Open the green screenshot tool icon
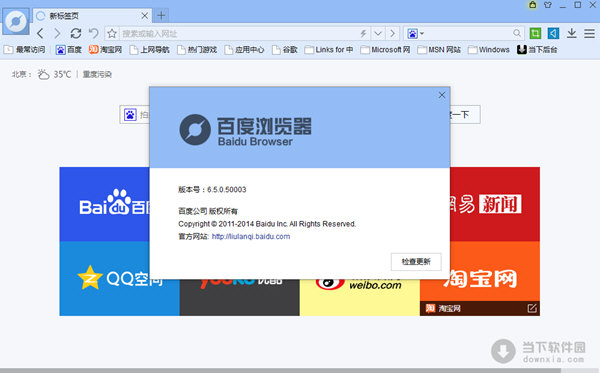 click(x=535, y=34)
